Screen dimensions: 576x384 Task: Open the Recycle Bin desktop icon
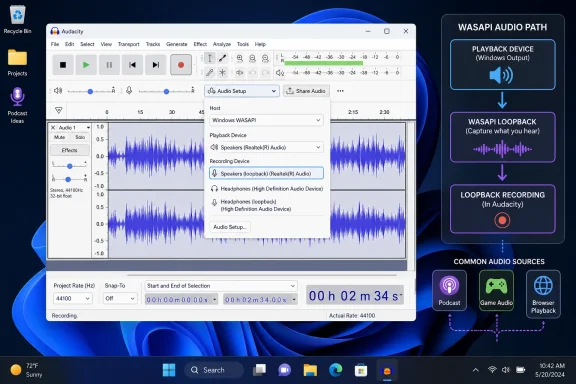tap(17, 19)
